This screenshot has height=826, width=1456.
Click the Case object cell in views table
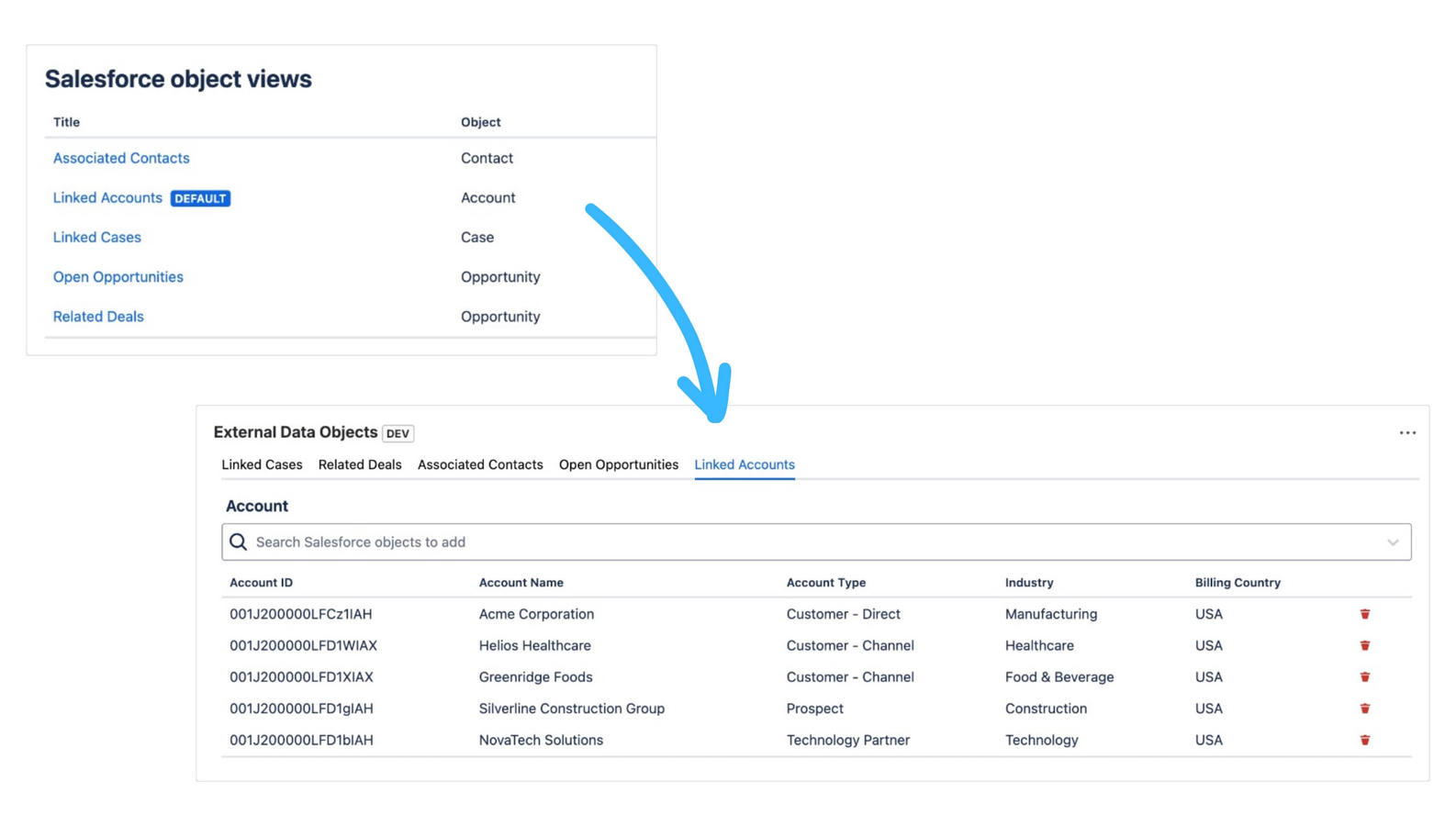[x=477, y=237]
